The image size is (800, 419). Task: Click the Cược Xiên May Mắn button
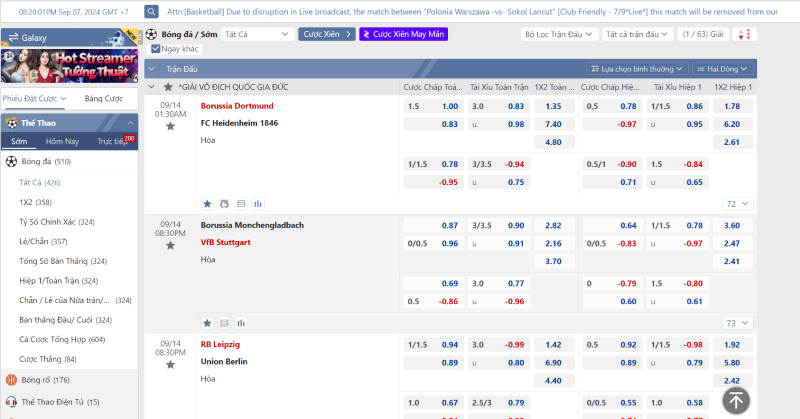click(403, 34)
